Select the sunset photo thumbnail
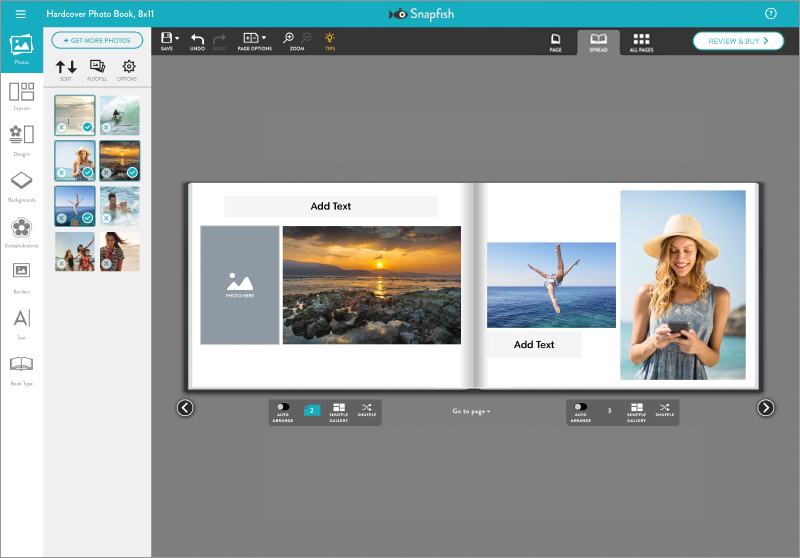Viewport: 800px width, 558px height. click(x=119, y=160)
